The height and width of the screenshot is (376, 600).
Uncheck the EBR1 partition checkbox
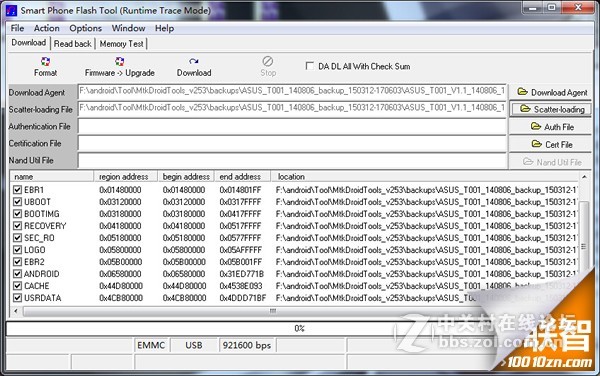[x=17, y=190]
